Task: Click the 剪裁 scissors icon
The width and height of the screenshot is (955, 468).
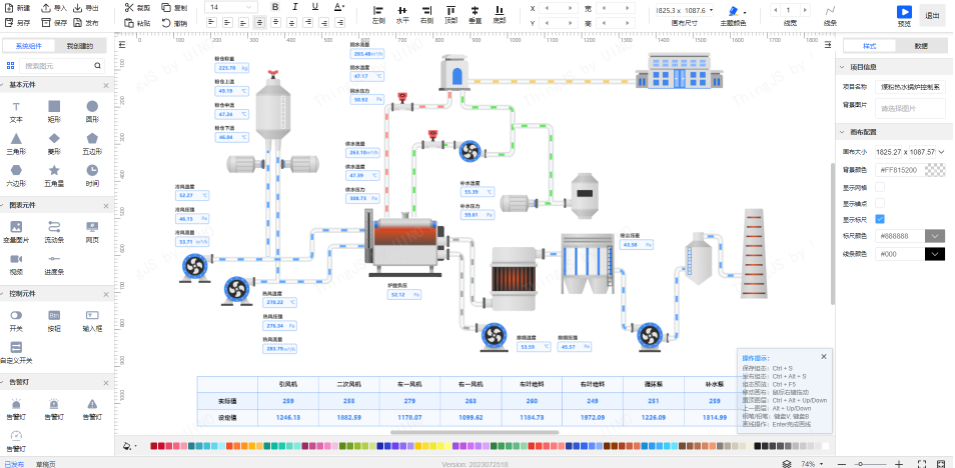Action: [130, 7]
